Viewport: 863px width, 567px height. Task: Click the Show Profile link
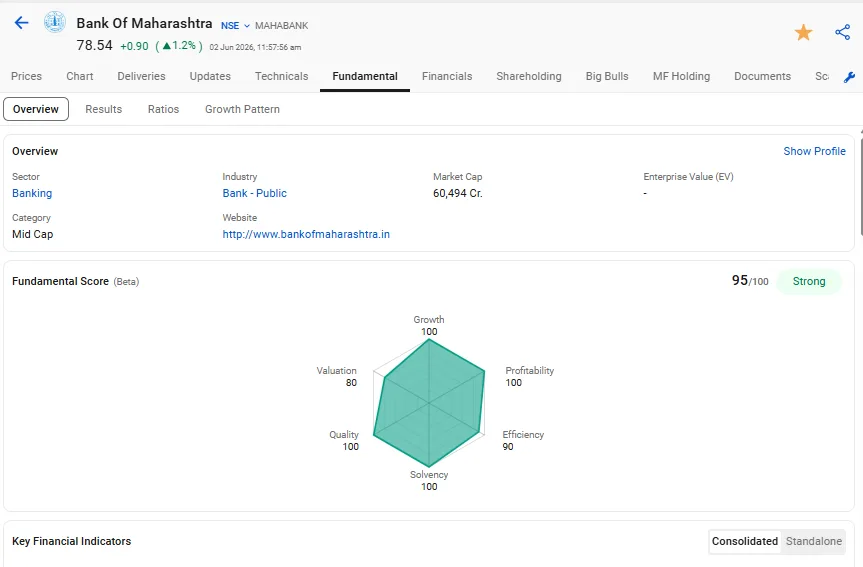[814, 151]
